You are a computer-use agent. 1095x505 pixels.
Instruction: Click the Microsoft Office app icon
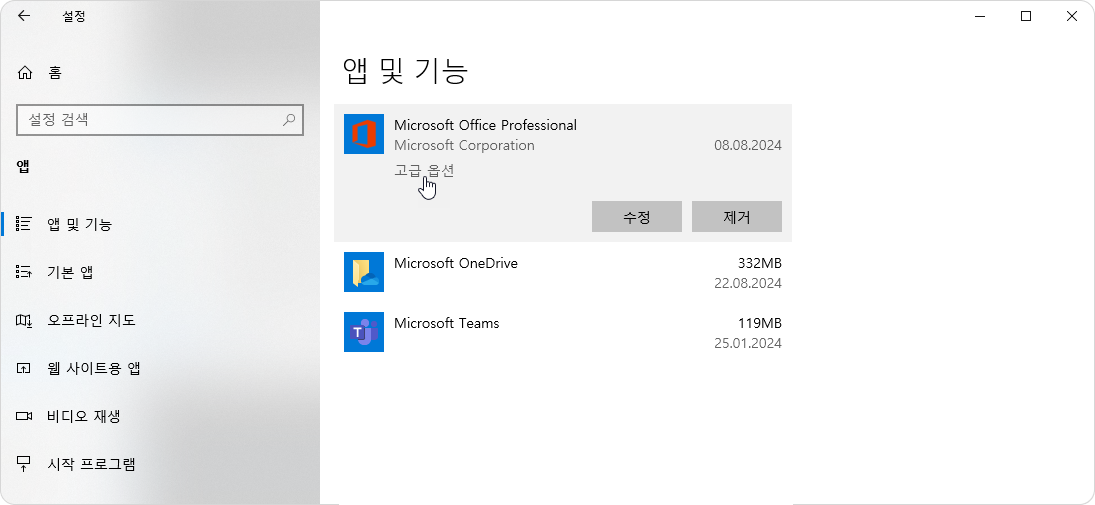[x=364, y=134]
